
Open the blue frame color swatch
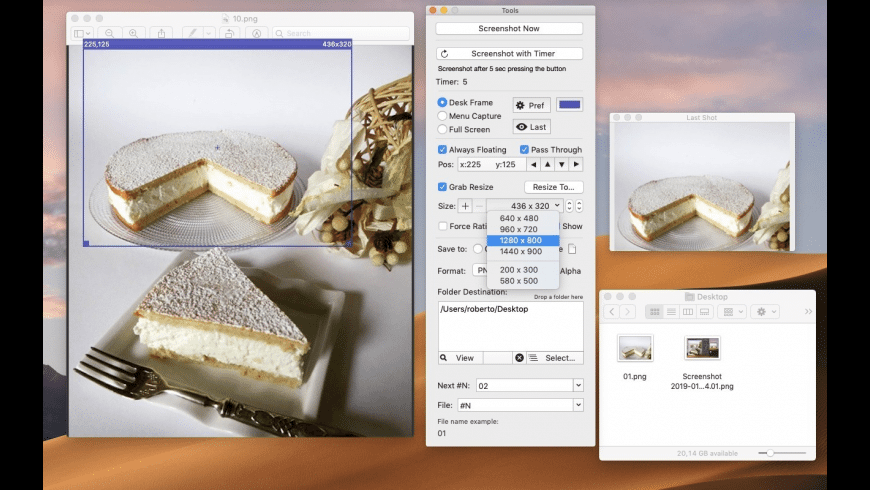point(570,105)
